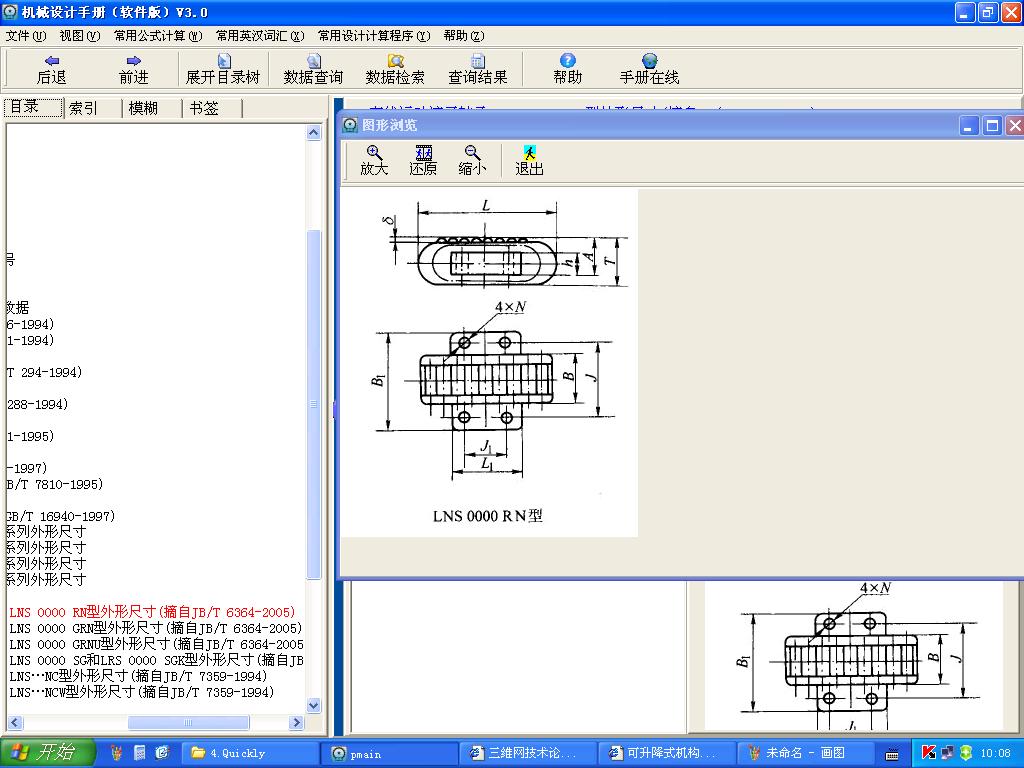Select LNS···NC型外形尺寸 tree entry

(x=138, y=676)
